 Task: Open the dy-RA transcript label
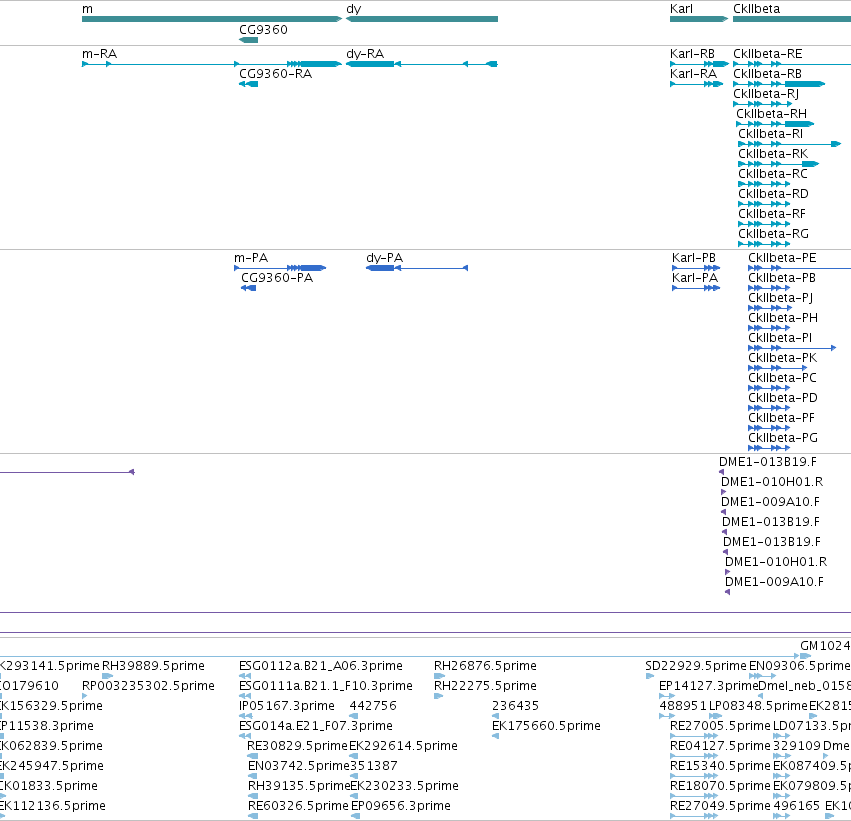(x=365, y=54)
